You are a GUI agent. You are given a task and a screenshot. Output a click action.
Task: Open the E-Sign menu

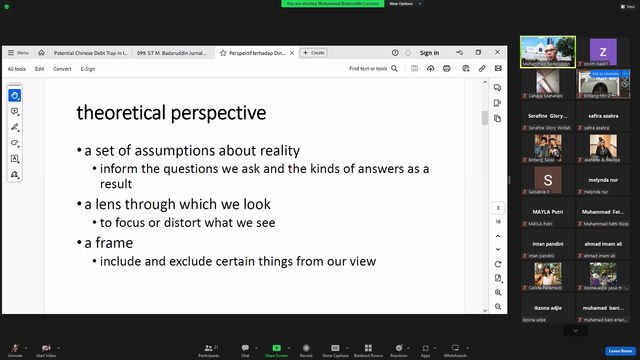(88, 69)
